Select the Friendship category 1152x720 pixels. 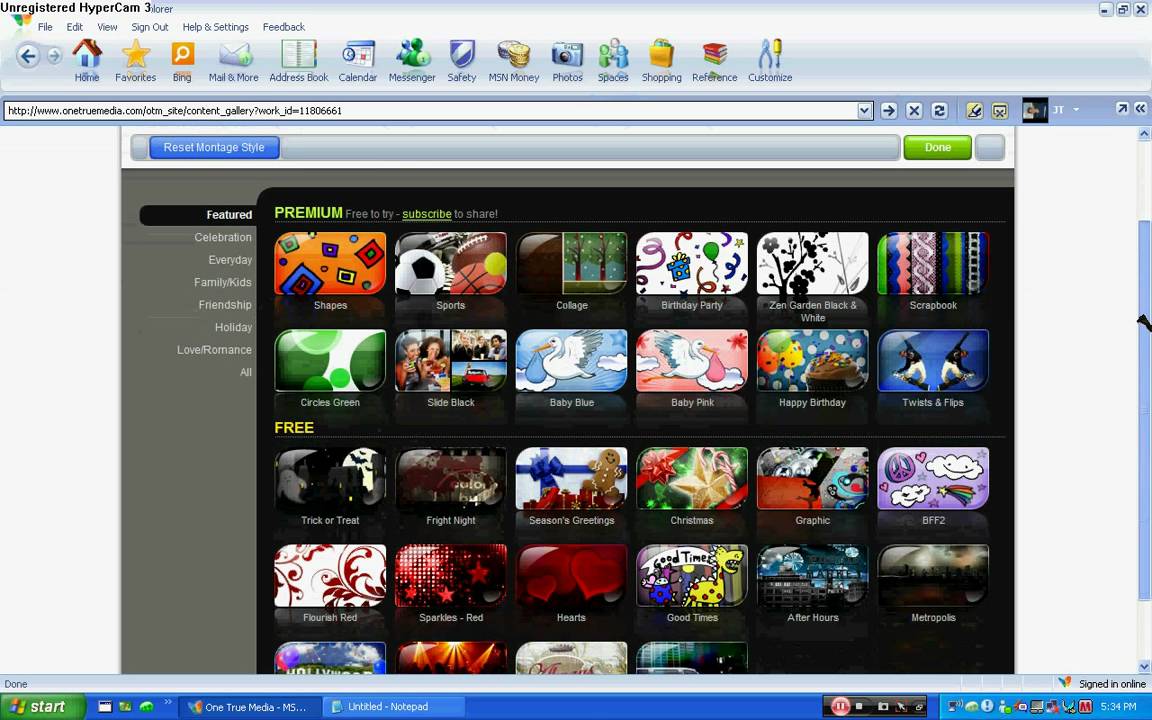coord(225,305)
